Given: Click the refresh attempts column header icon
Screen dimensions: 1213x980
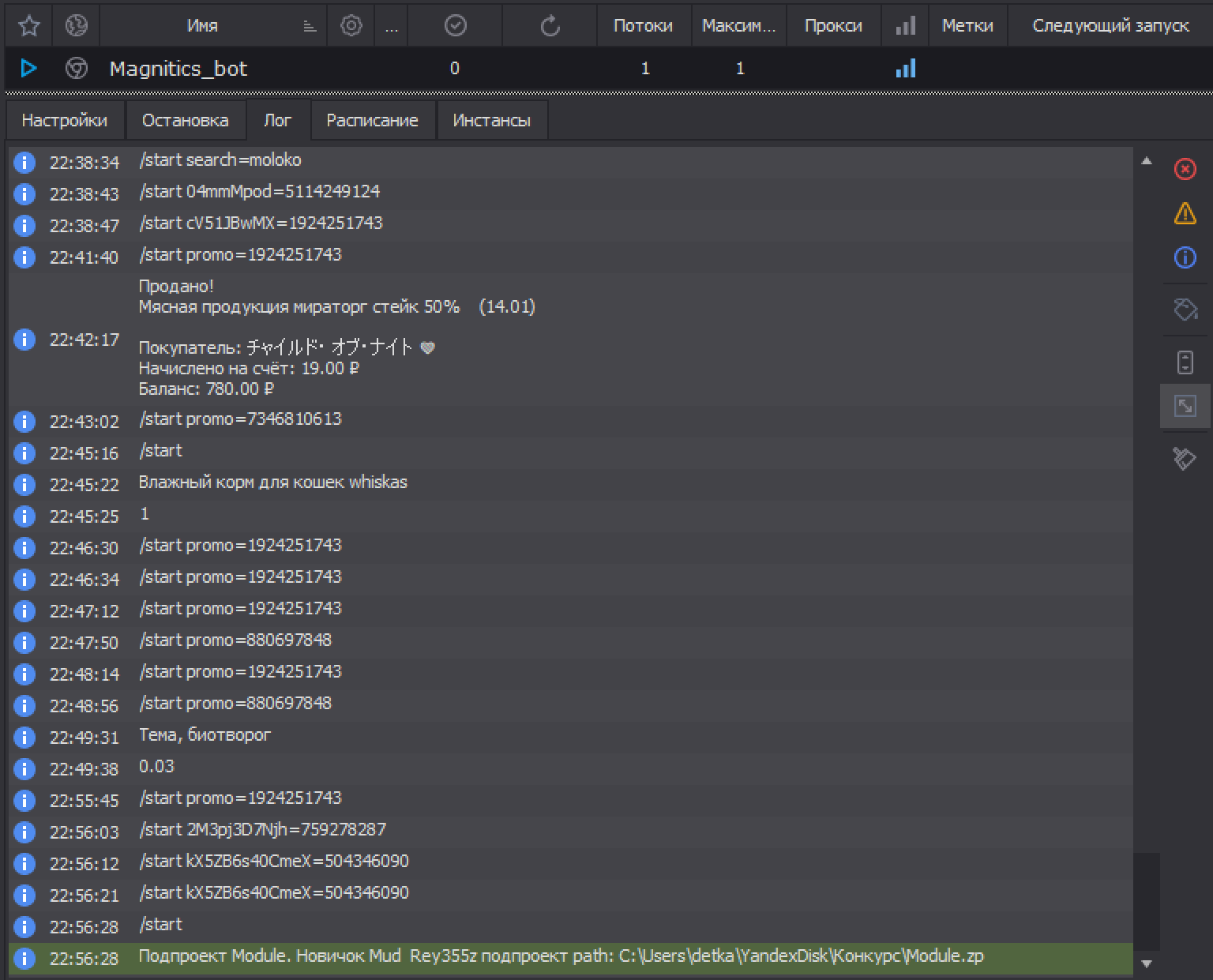Looking at the screenshot, I should tap(550, 26).
